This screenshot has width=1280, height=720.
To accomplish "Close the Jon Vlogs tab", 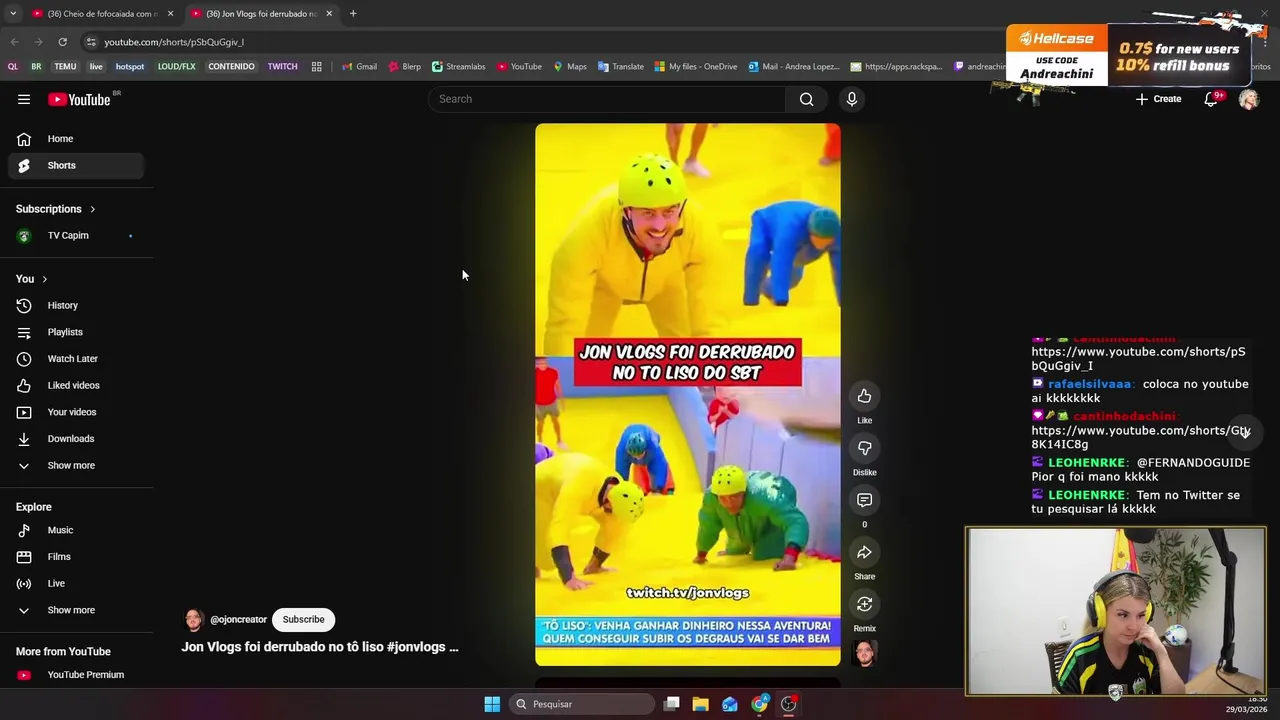I will (329, 14).
